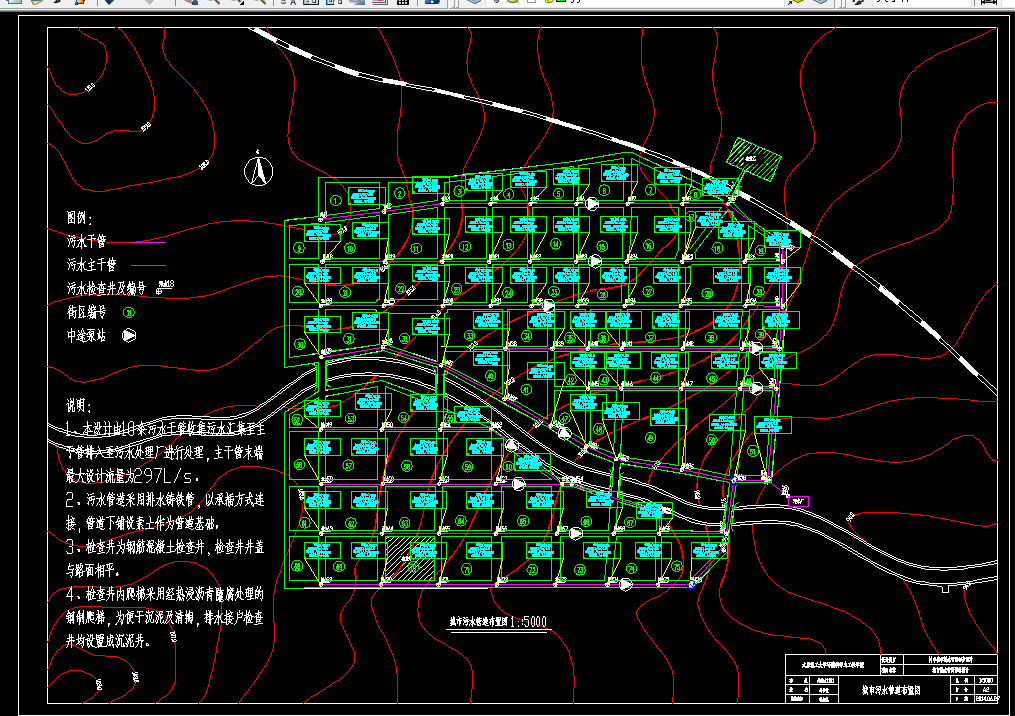Select note 2 about 排水铸铁管 pipes

click(x=165, y=511)
